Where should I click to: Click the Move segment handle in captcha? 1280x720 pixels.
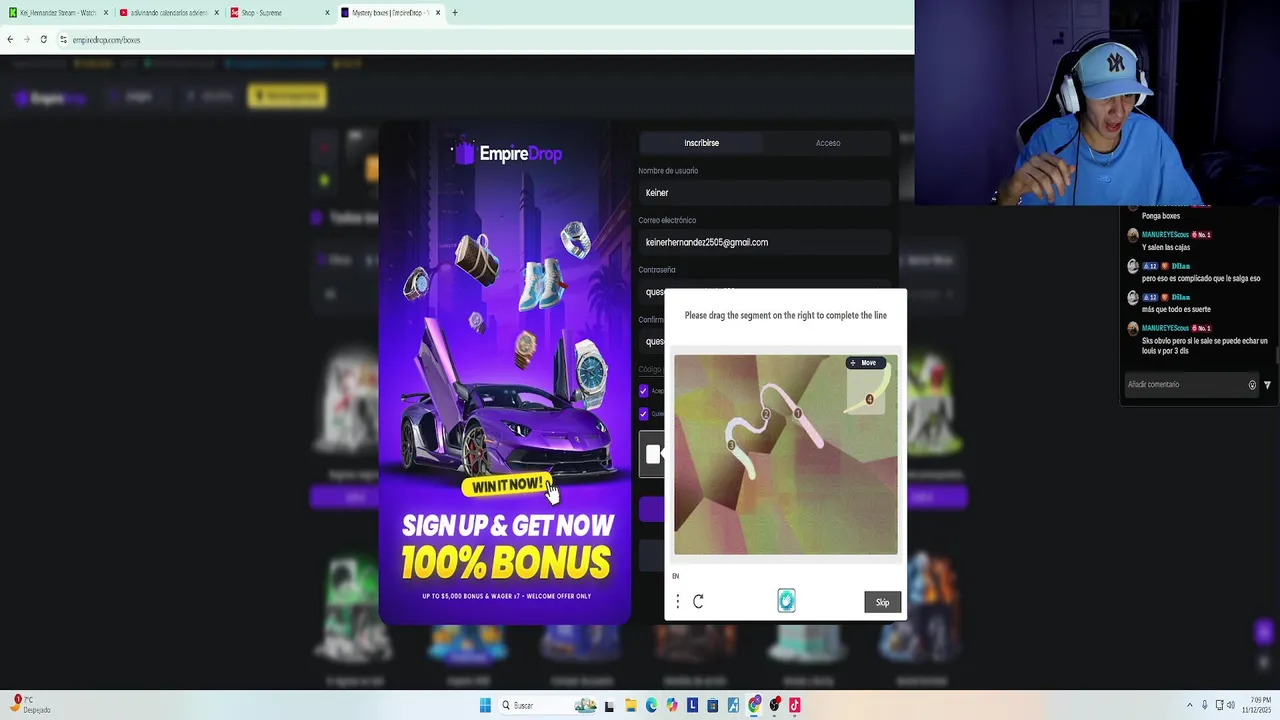(x=864, y=363)
